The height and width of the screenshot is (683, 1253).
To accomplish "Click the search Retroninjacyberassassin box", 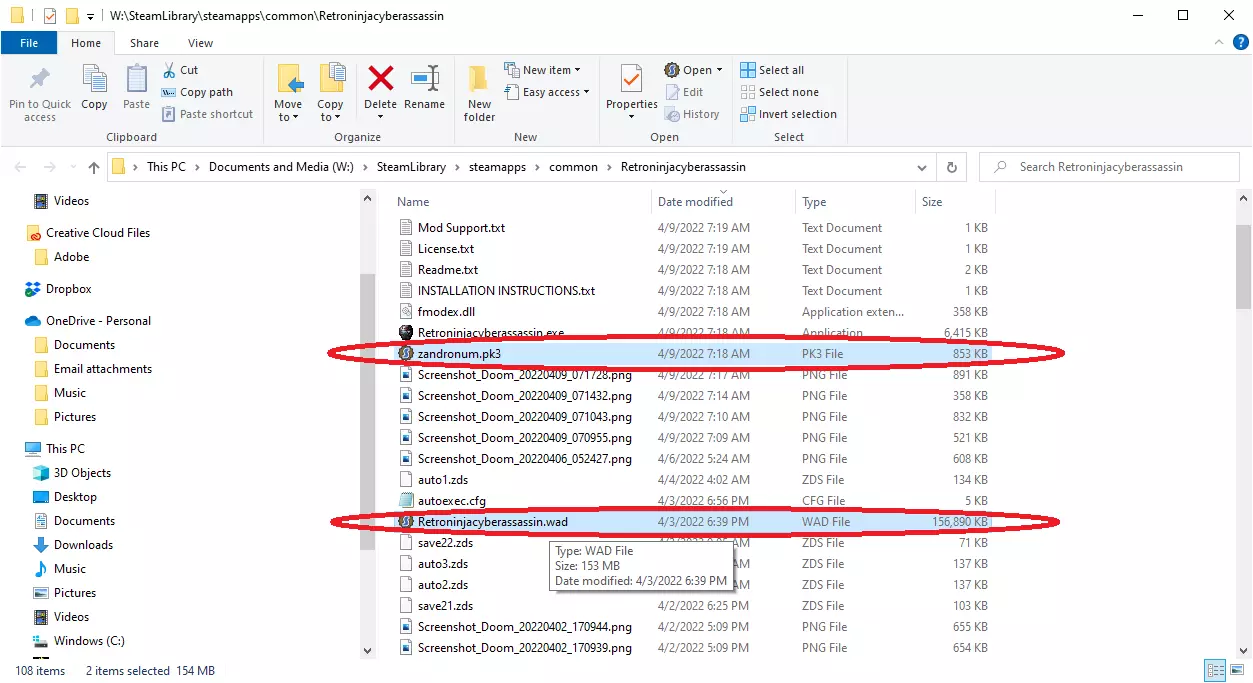I will pyautogui.click(x=1110, y=167).
